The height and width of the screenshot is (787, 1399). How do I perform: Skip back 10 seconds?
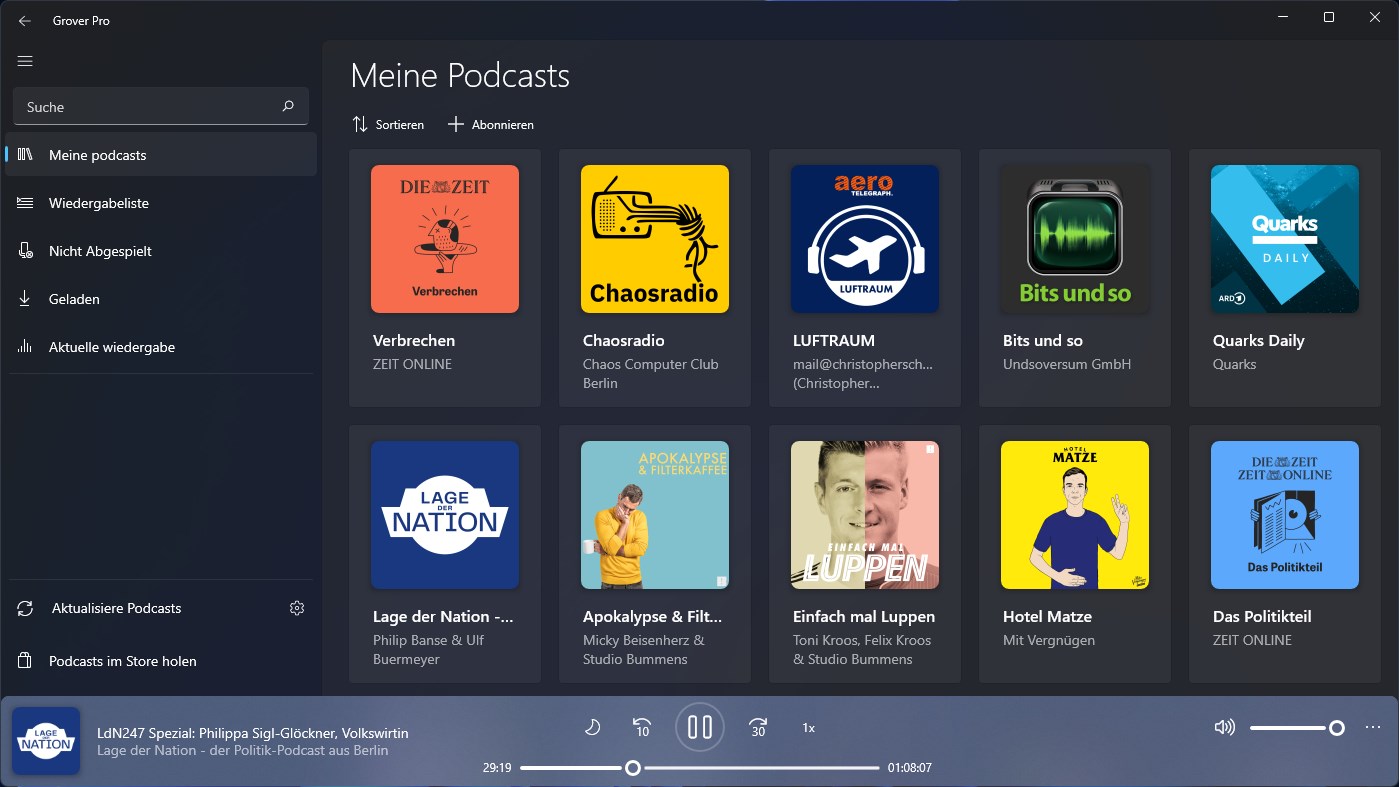coord(642,727)
